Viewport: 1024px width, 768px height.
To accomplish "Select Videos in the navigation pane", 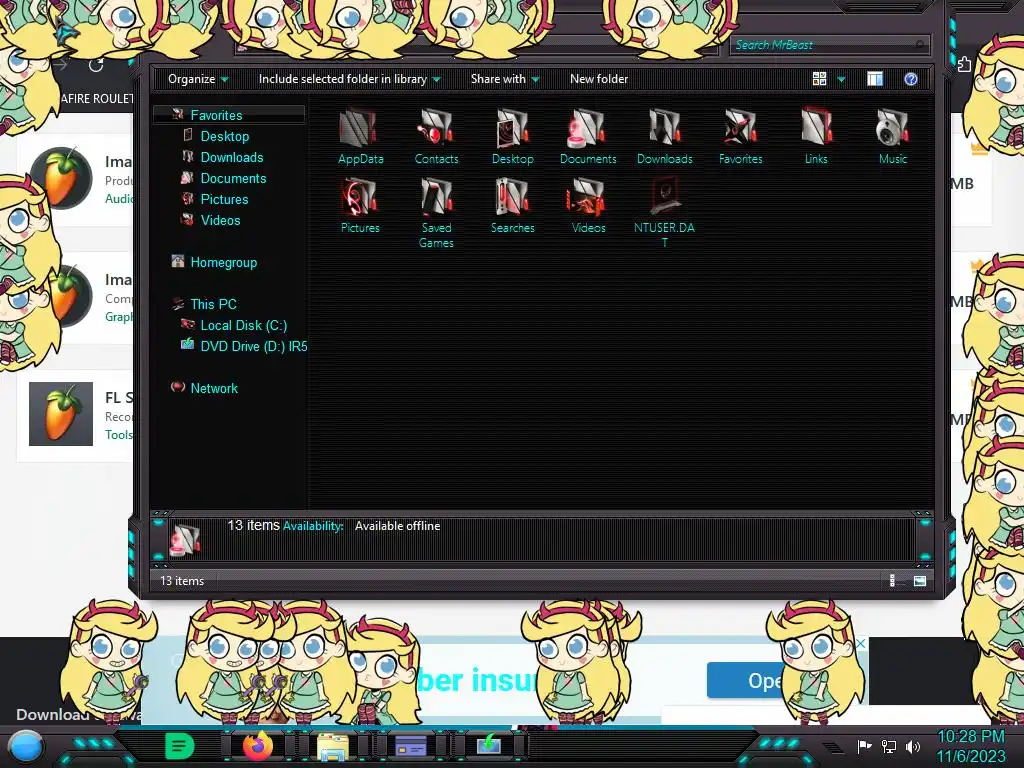I will click(220, 220).
